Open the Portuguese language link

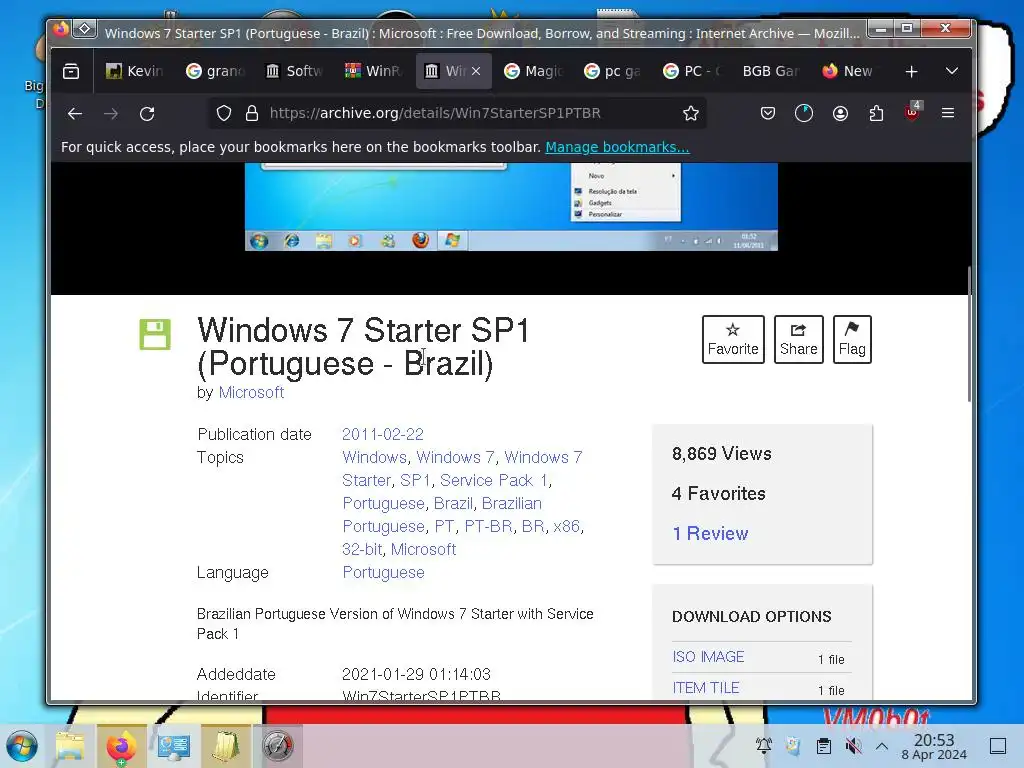tap(383, 573)
